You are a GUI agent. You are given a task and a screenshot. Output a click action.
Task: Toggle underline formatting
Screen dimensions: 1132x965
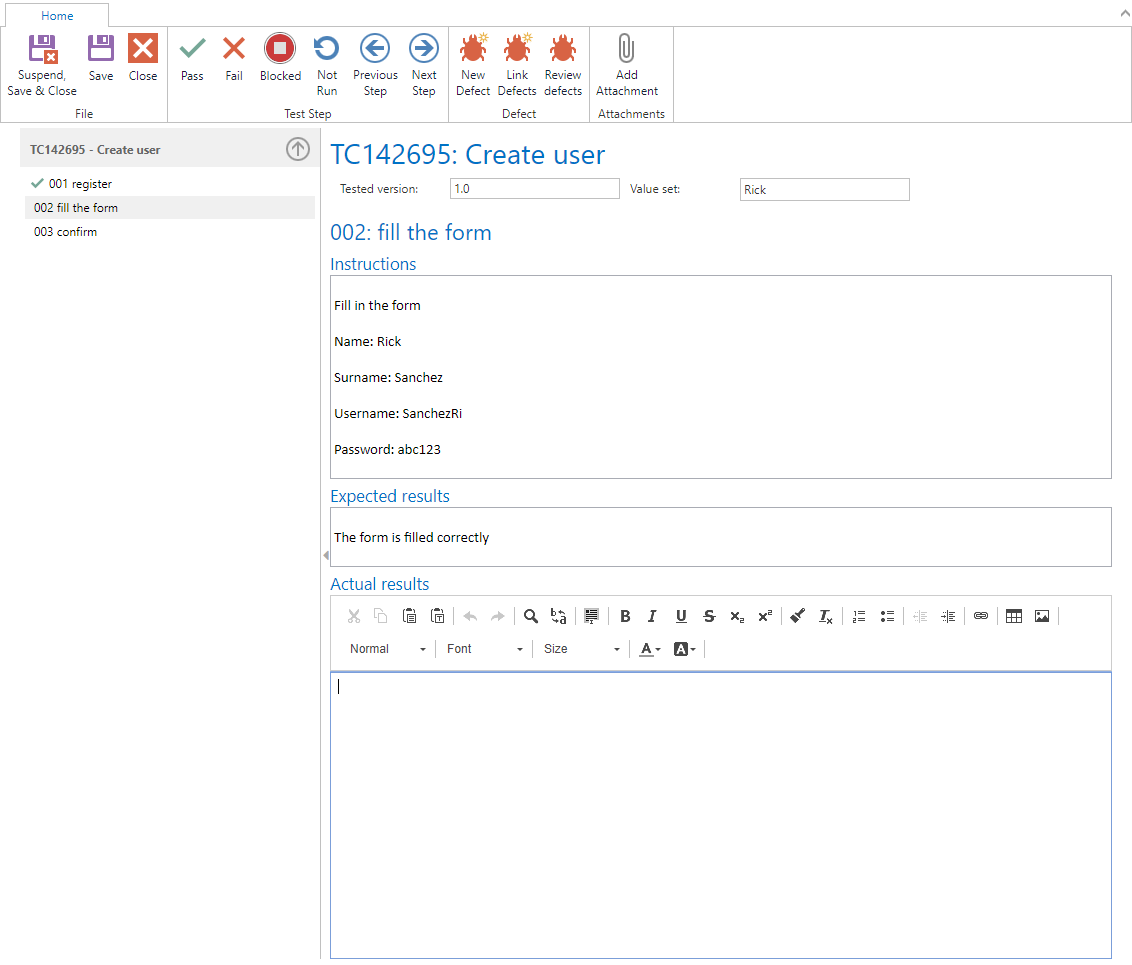681,616
